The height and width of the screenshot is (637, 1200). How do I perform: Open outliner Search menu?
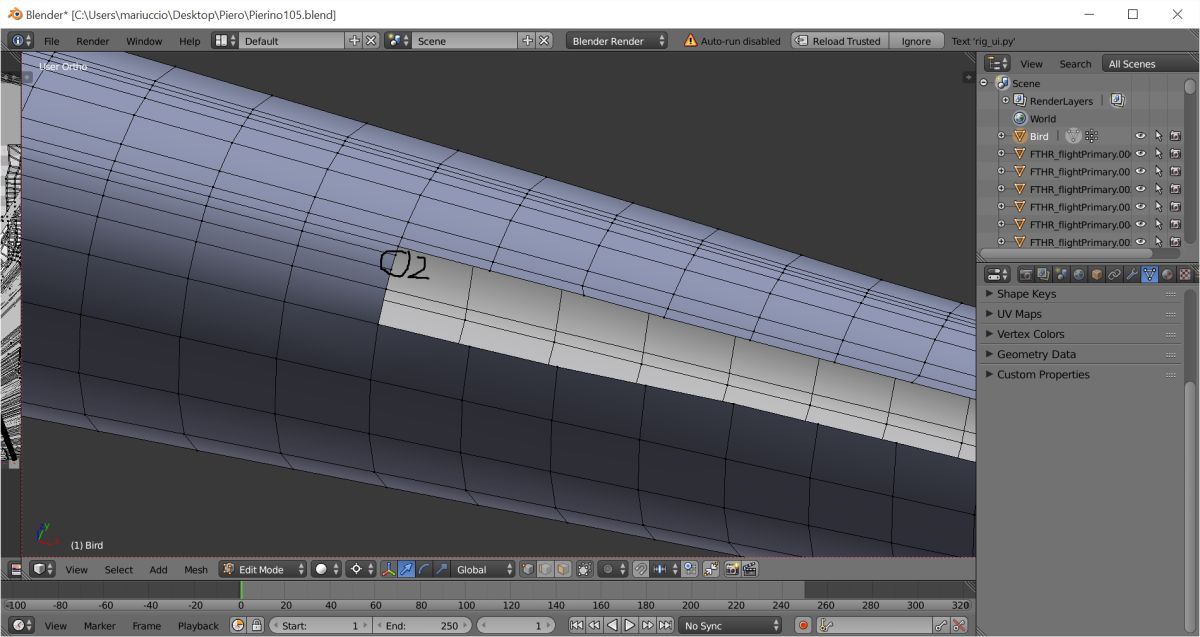click(1075, 64)
